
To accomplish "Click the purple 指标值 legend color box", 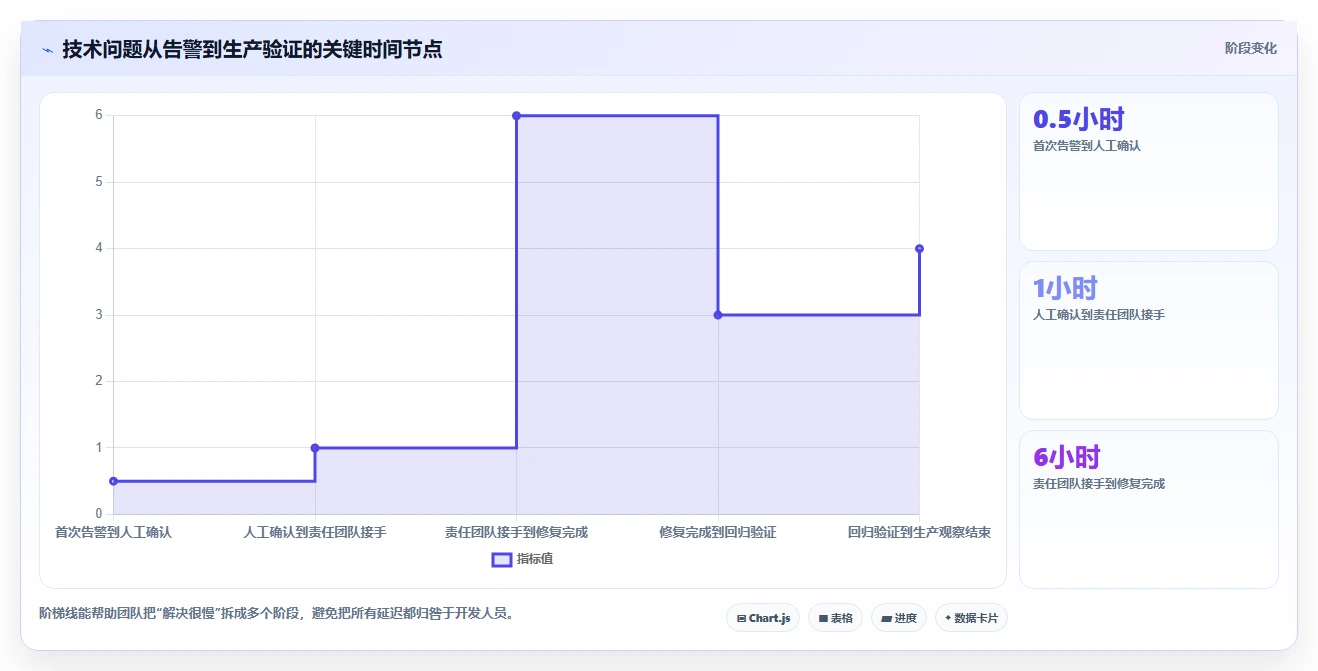I will tap(502, 559).
